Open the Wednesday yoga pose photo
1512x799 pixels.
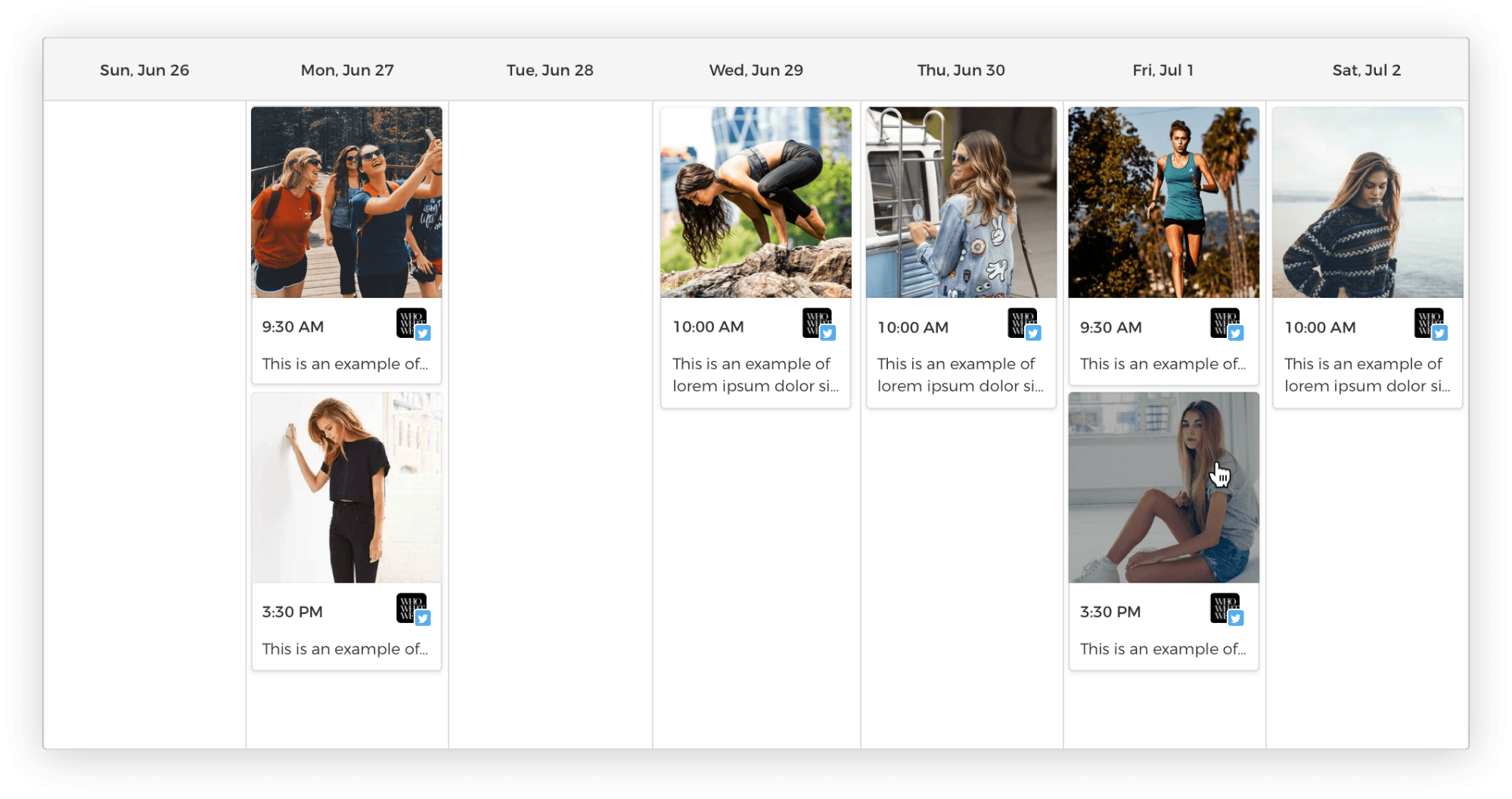[756, 202]
